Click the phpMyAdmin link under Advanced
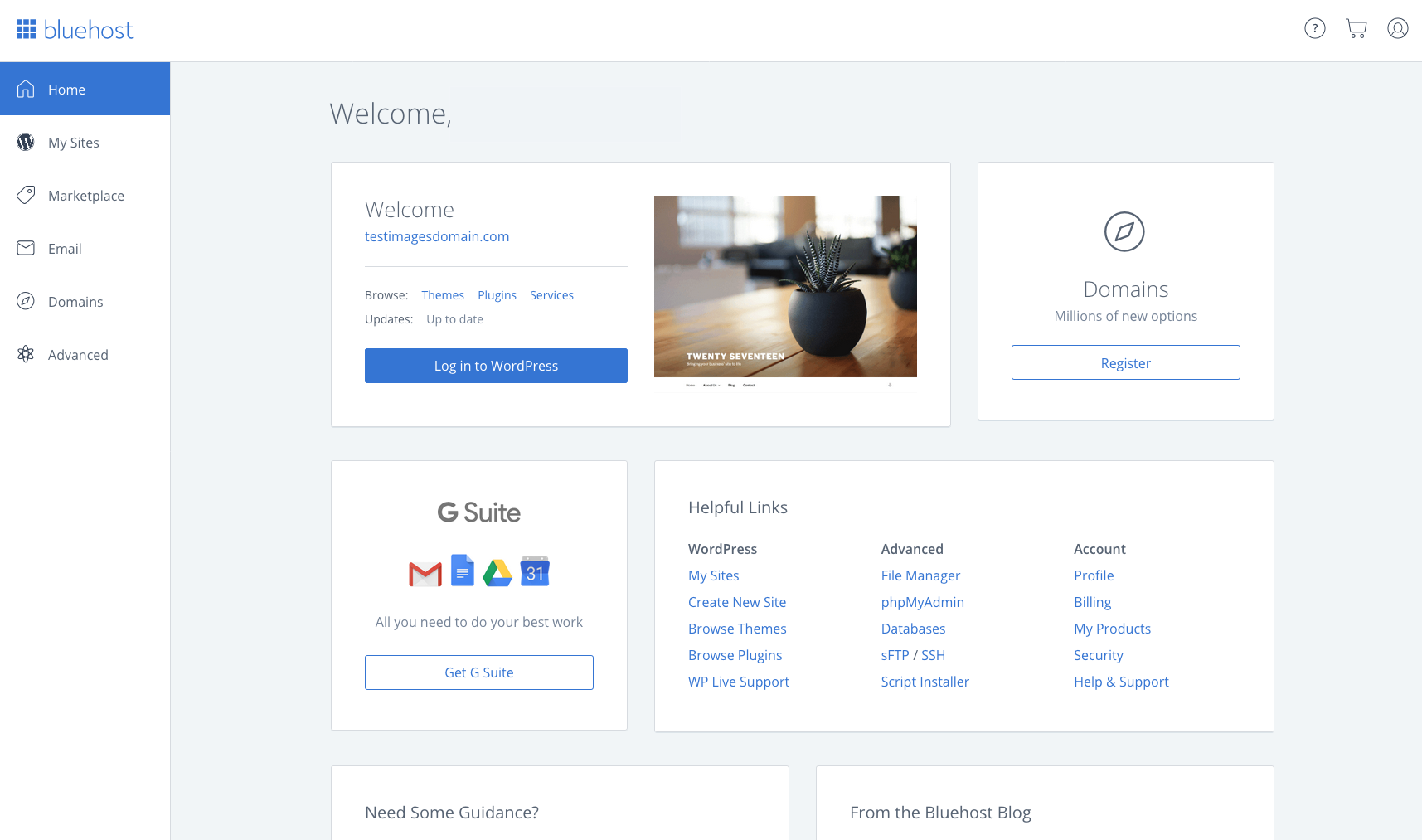The height and width of the screenshot is (840, 1422). (922, 602)
